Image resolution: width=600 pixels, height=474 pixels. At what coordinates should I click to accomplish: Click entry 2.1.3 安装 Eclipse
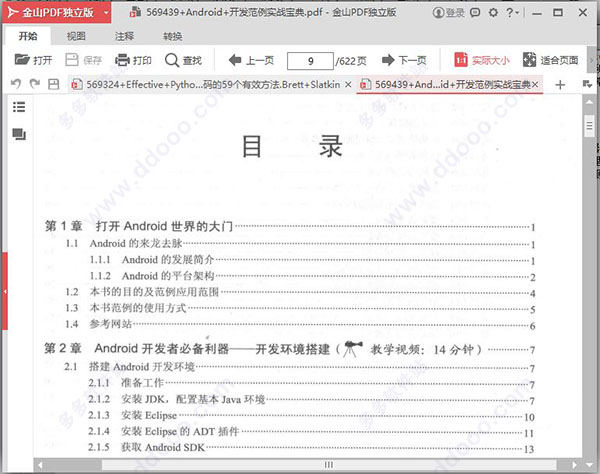point(311,415)
